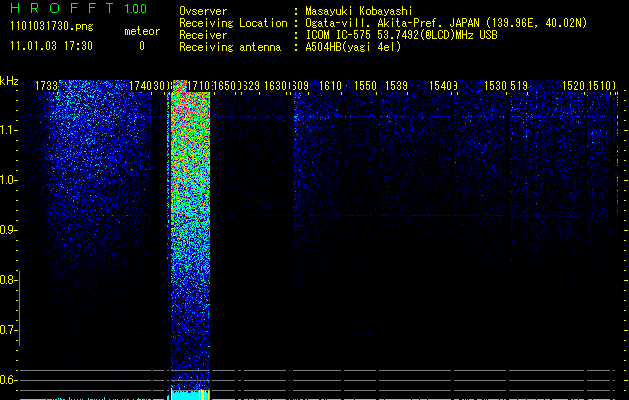
Task: Select the ICOM IC-575 53.7492 MHz receiver text
Action: pos(401,35)
